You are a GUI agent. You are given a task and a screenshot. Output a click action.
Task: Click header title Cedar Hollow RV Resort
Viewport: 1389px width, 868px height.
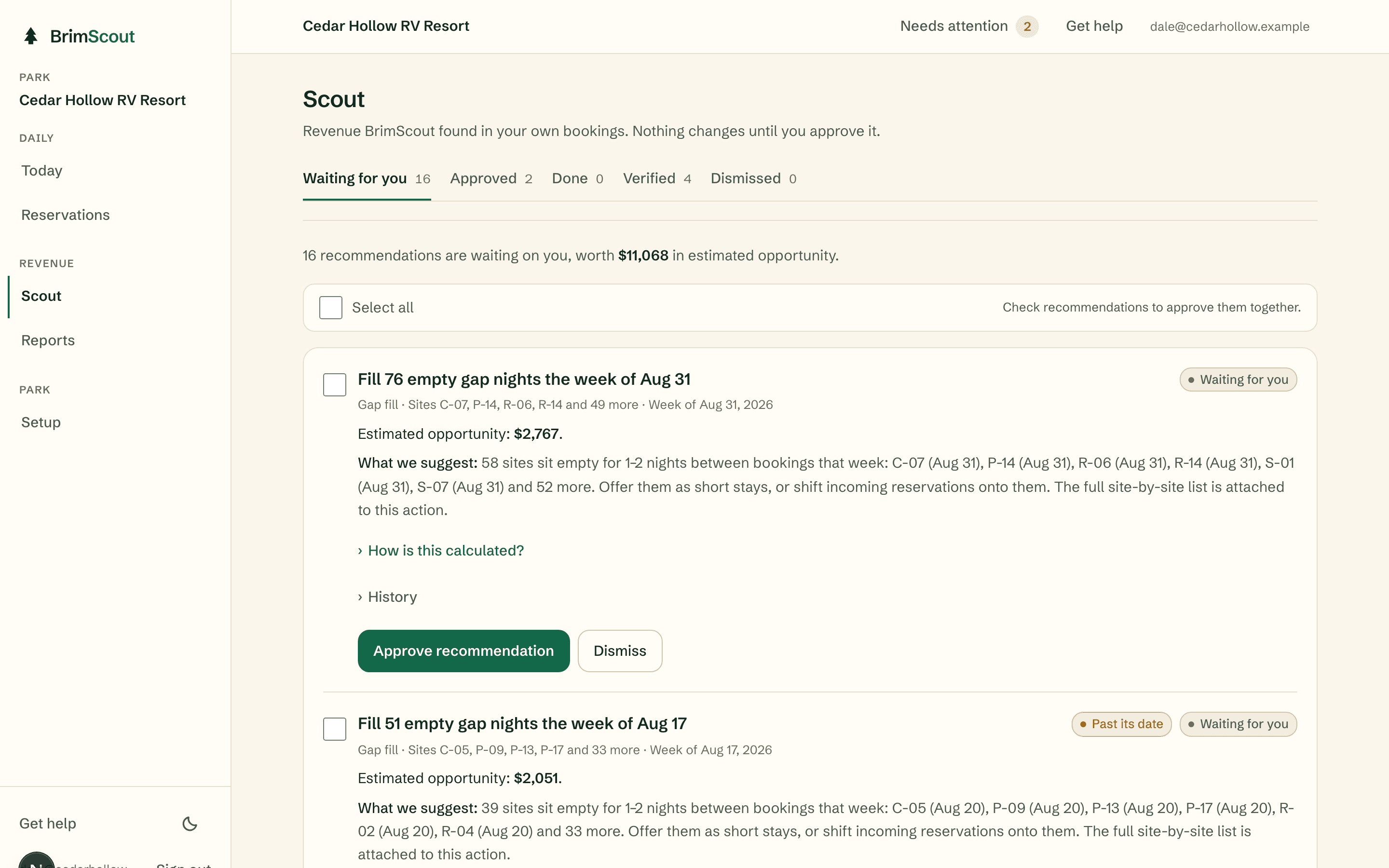tap(386, 27)
